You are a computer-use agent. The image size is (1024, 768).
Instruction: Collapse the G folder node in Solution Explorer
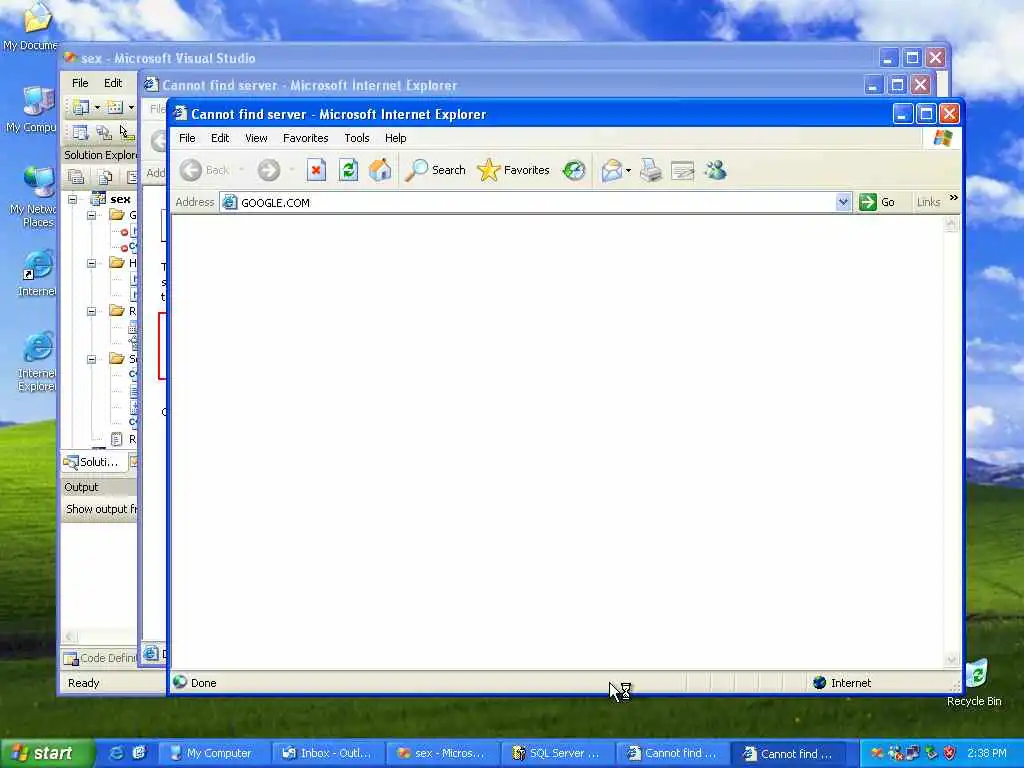click(x=91, y=215)
